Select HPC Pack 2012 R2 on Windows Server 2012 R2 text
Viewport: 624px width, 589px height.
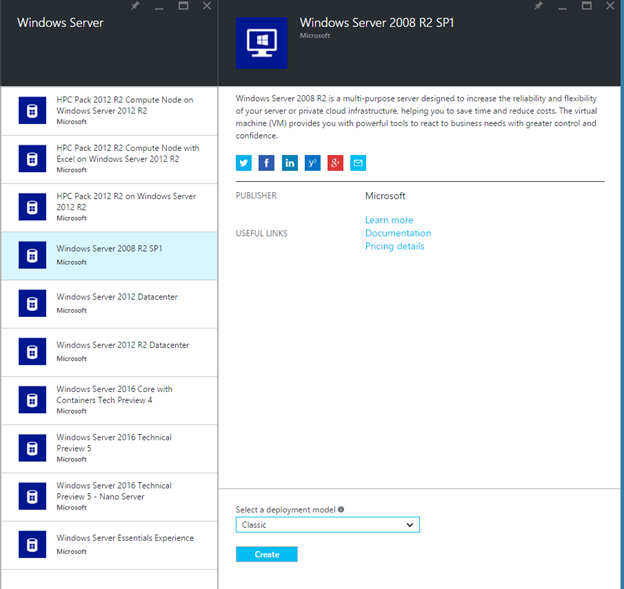(126, 201)
